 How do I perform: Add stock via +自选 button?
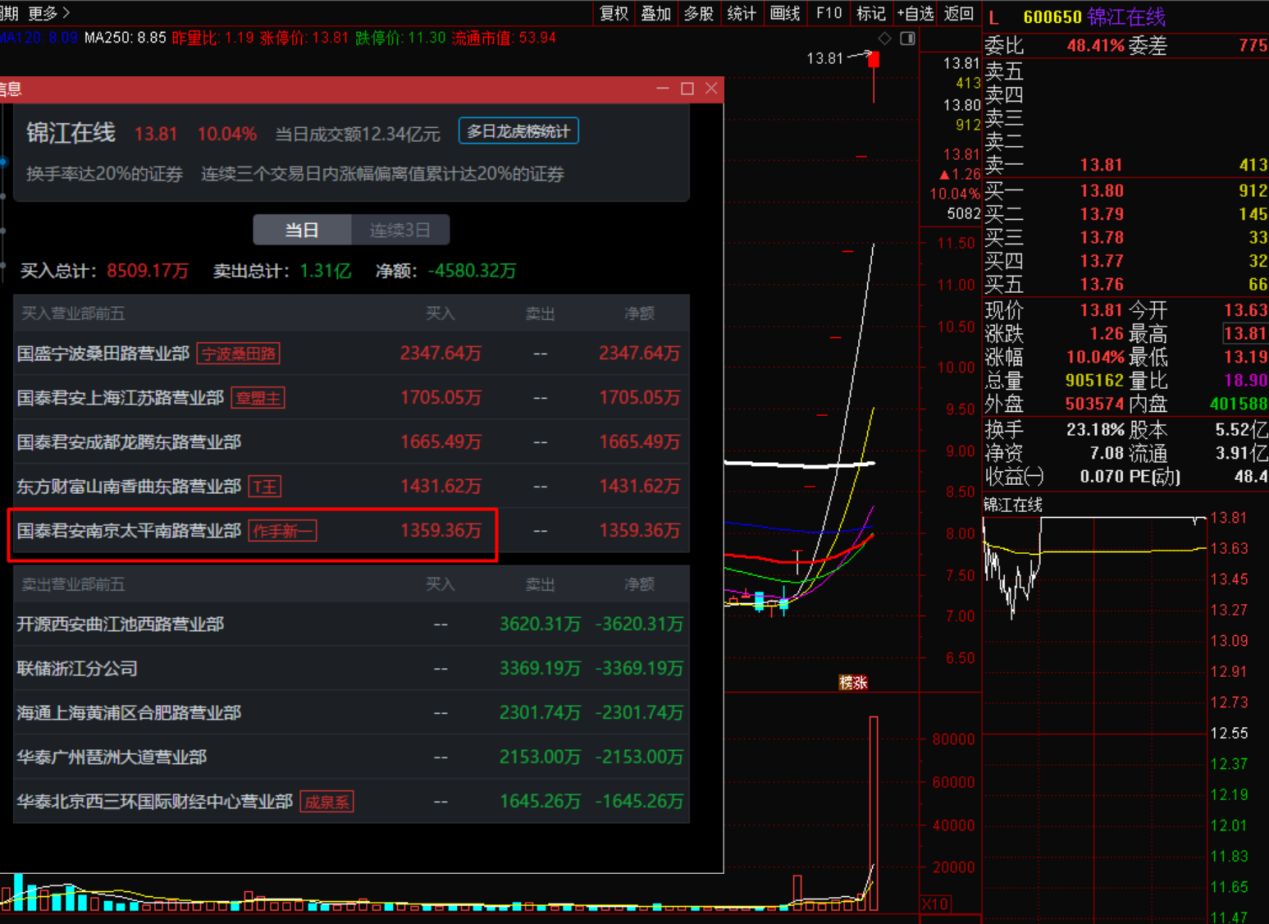(915, 13)
